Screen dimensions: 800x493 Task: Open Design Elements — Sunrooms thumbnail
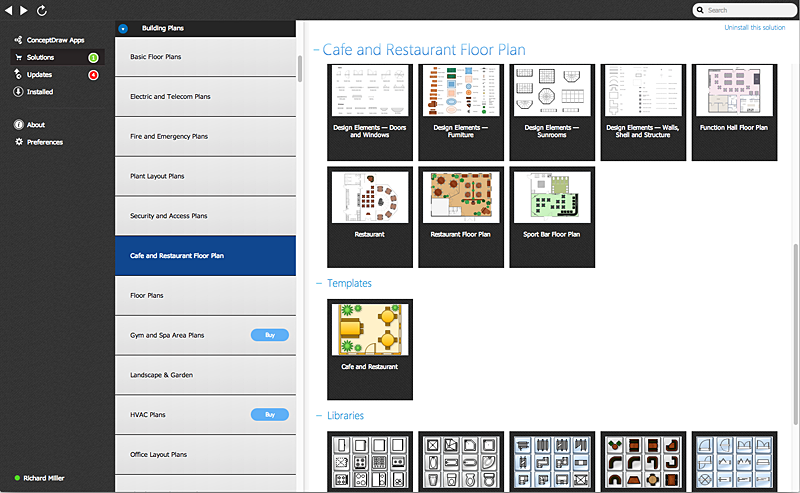click(x=552, y=112)
